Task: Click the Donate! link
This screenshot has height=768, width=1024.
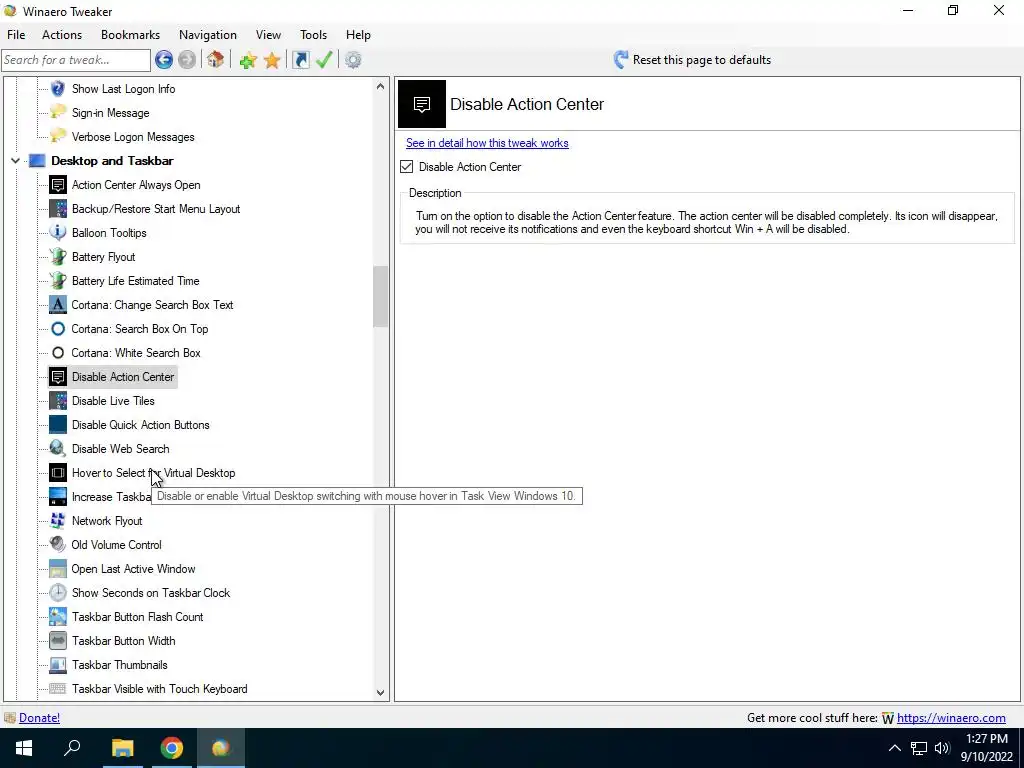Action: (x=39, y=718)
